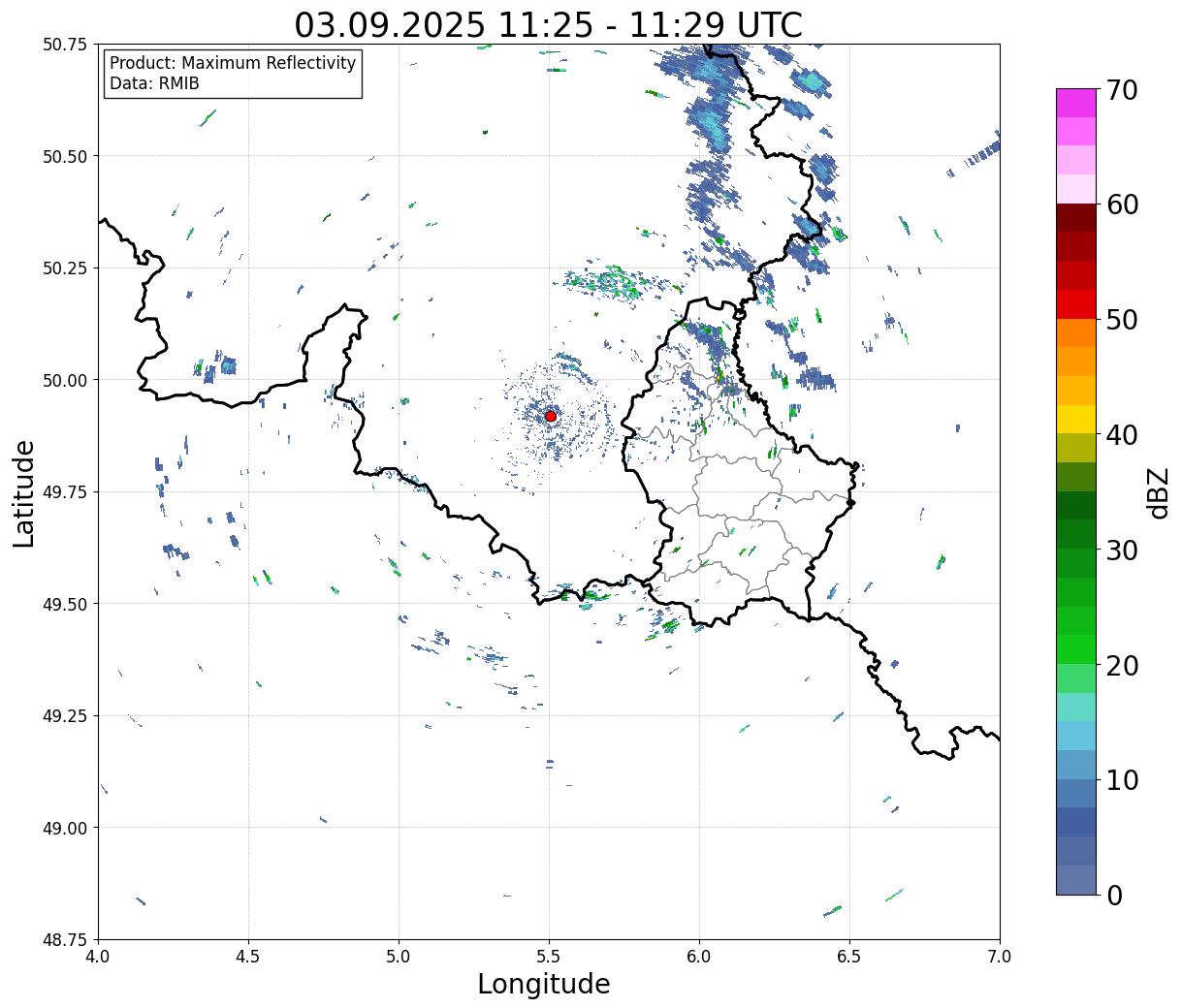Click the plot title with date and UTC time
The width and height of the screenshot is (1182, 1008).
[x=548, y=24]
